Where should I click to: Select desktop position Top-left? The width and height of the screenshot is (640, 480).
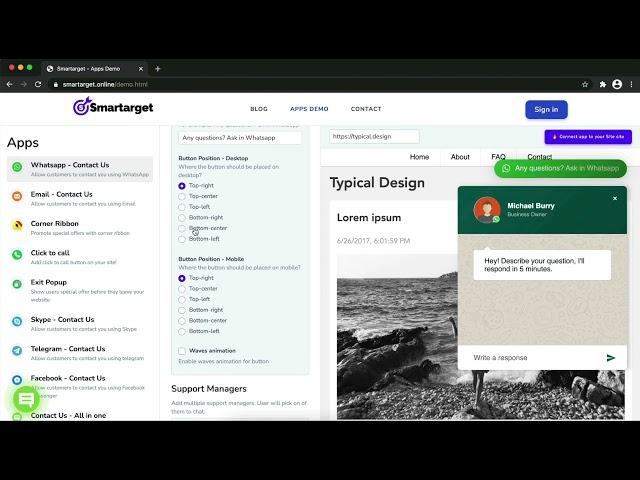pos(182,207)
